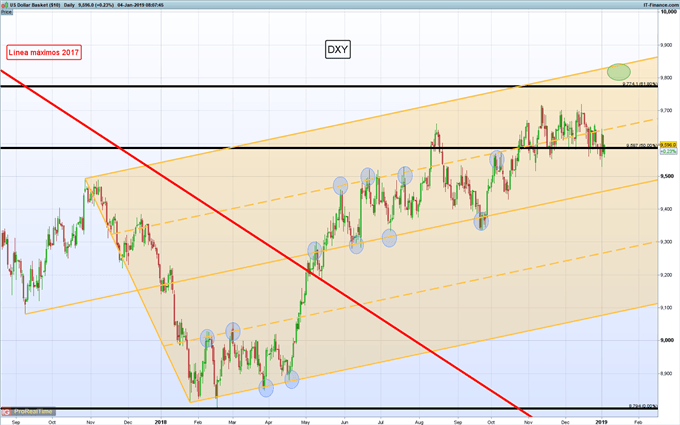
Task: Click the 9,000 price axis label
Action: [x=667, y=340]
